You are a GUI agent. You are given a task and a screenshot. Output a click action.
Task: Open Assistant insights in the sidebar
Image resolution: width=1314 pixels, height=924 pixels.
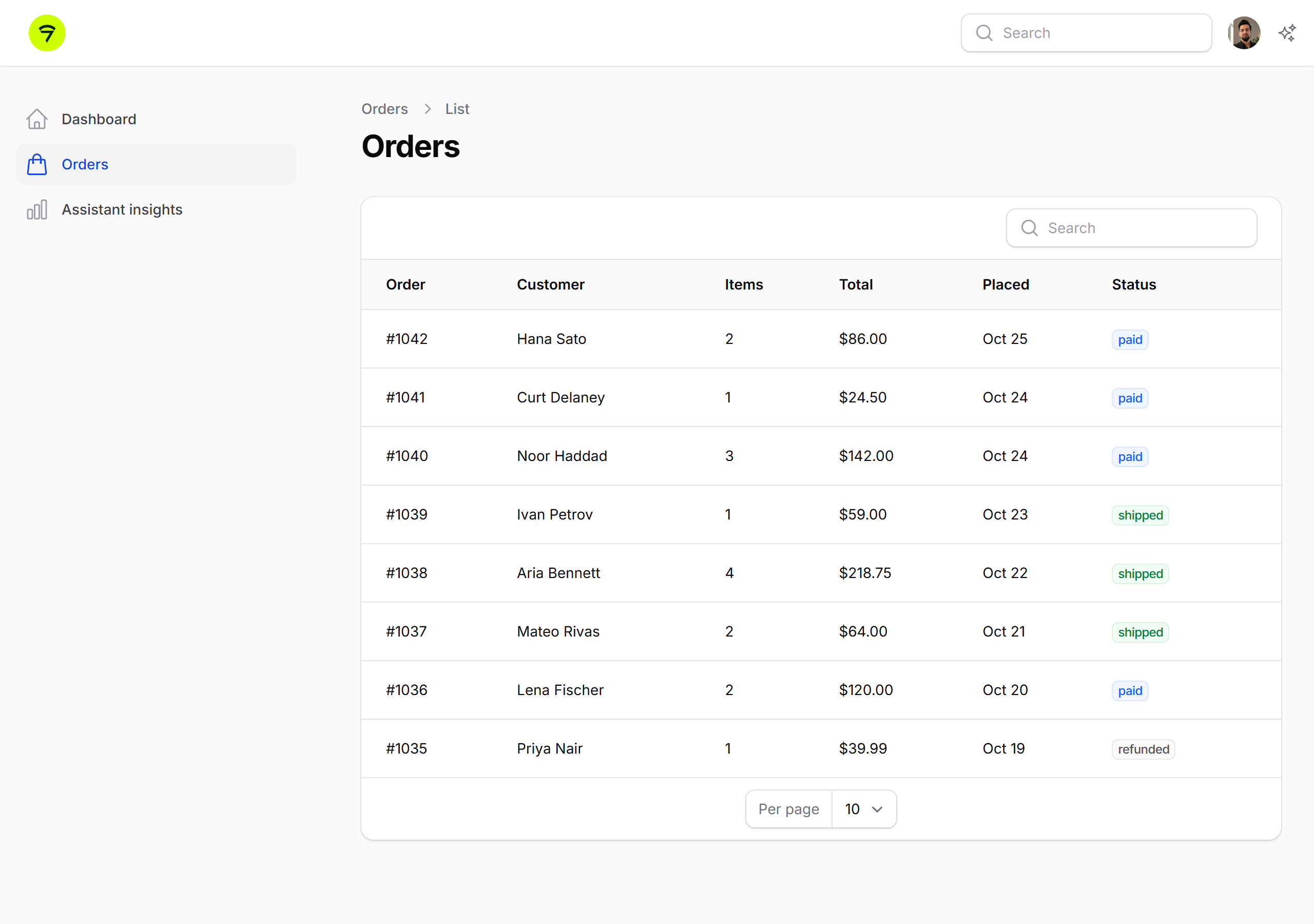[x=156, y=209]
